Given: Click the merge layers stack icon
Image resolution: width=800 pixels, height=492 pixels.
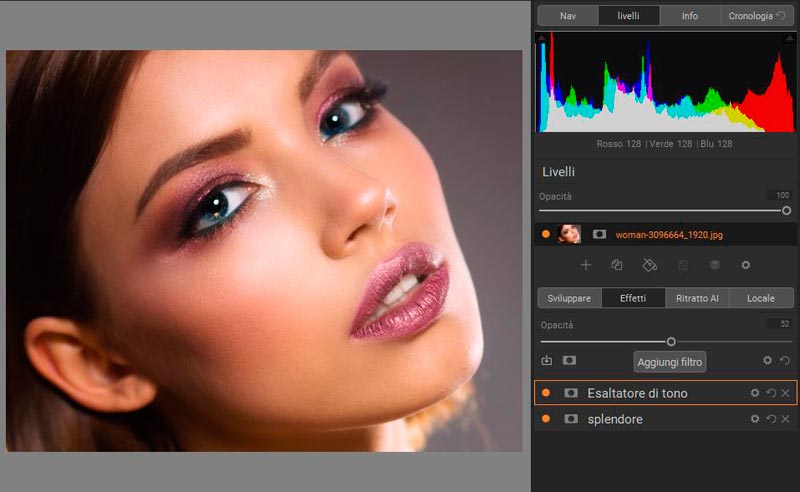Looking at the screenshot, I should coord(714,265).
